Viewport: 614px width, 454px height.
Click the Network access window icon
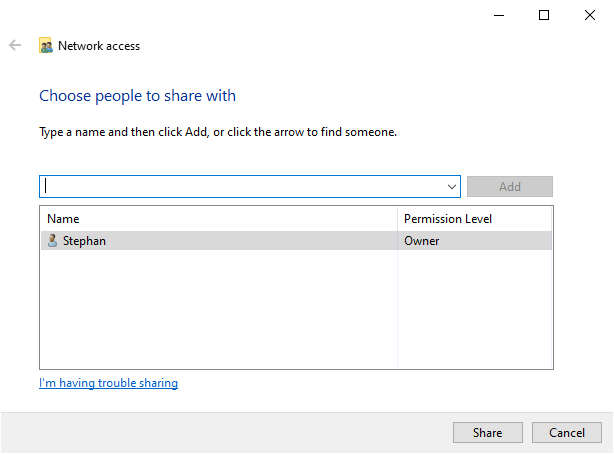[46, 46]
